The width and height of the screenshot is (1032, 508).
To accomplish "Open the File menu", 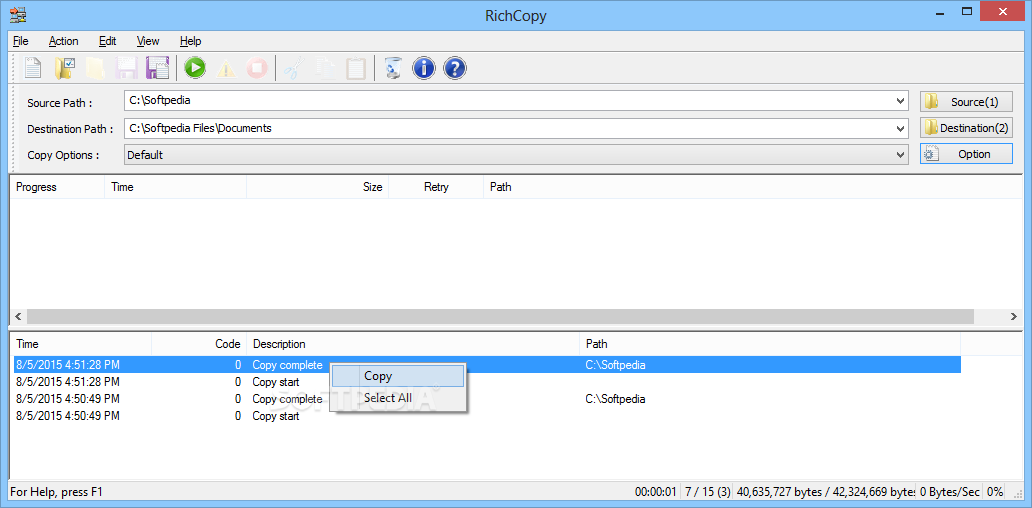I will 20,41.
